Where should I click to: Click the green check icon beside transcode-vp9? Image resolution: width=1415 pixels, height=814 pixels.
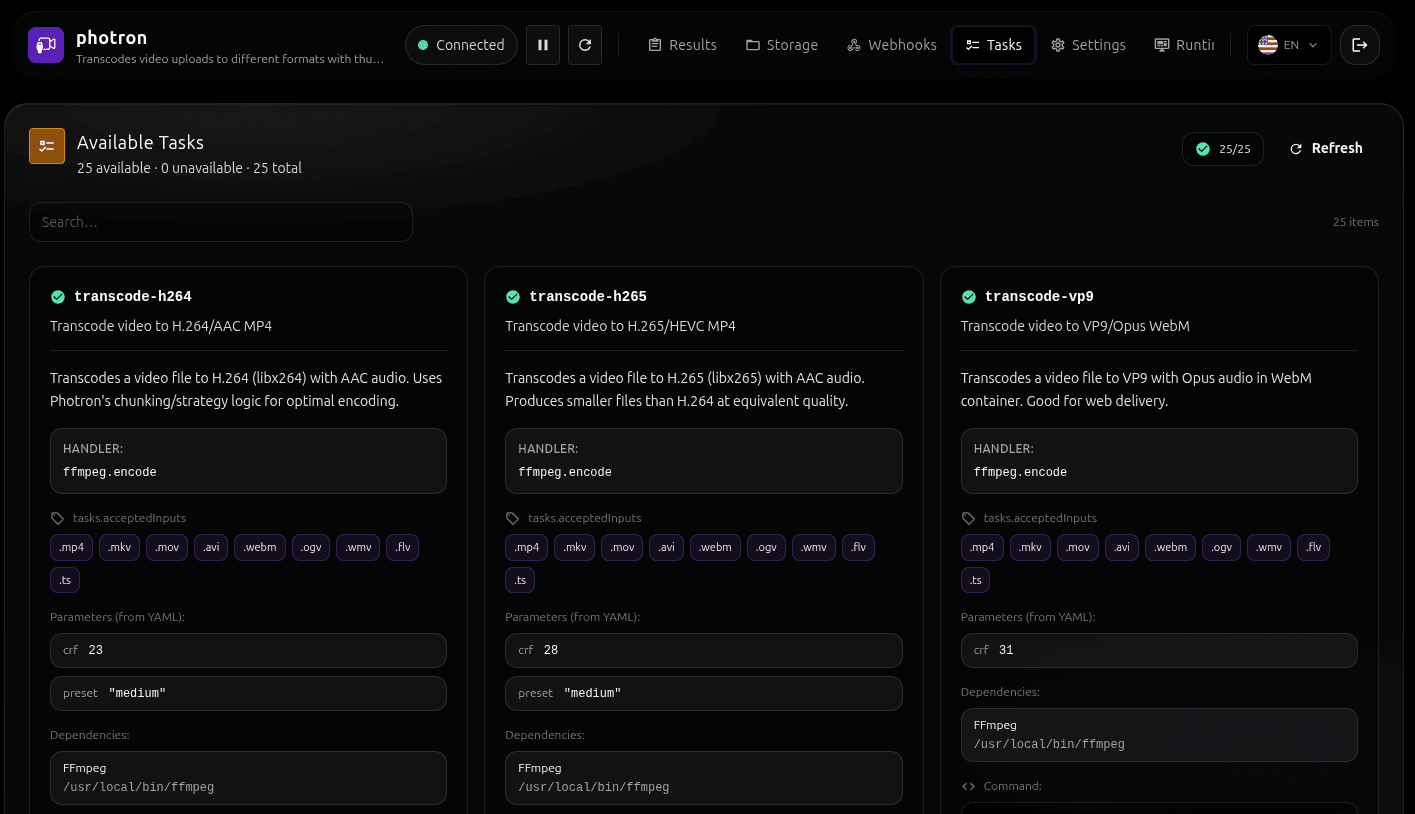tap(969, 297)
